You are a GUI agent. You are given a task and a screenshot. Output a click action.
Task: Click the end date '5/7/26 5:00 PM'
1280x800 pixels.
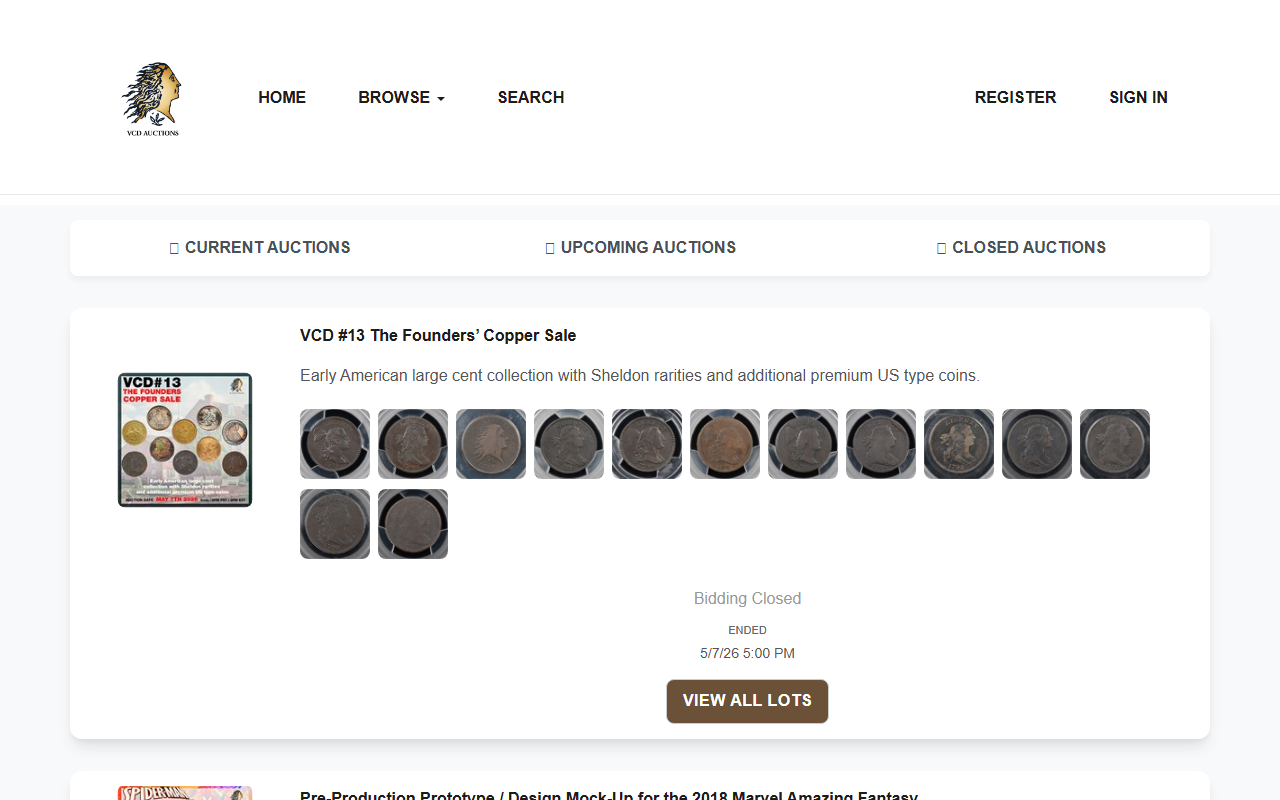coord(748,653)
